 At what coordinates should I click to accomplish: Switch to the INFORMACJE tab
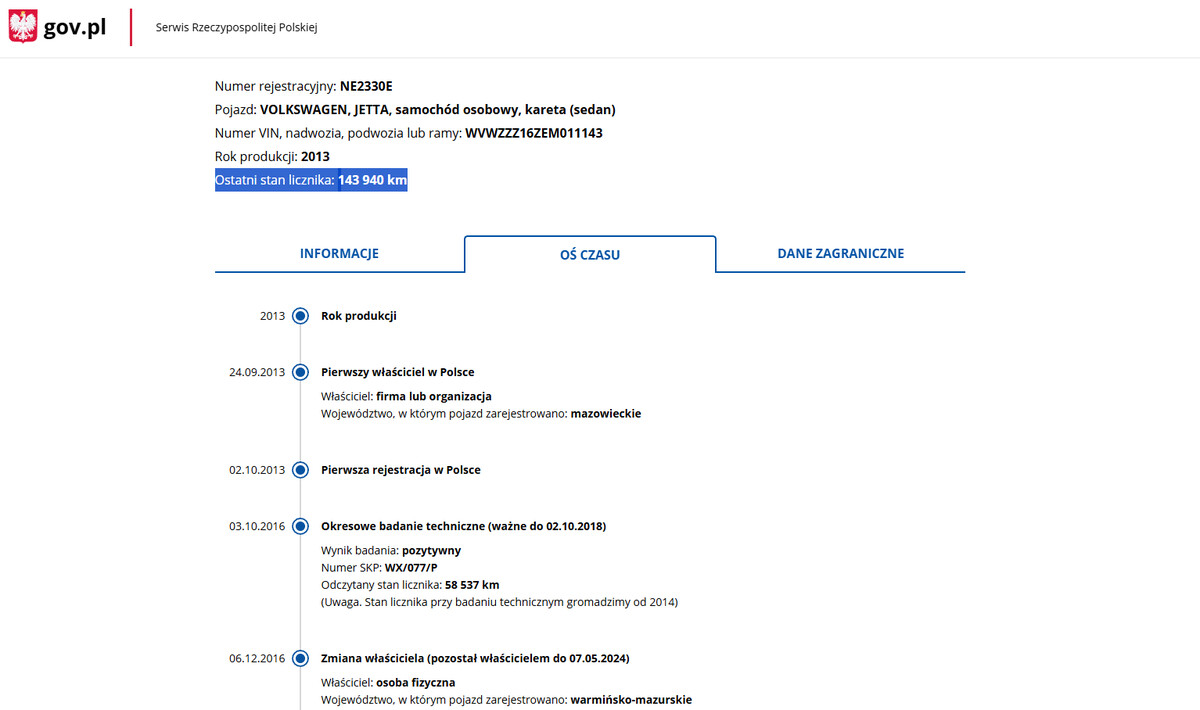click(339, 254)
